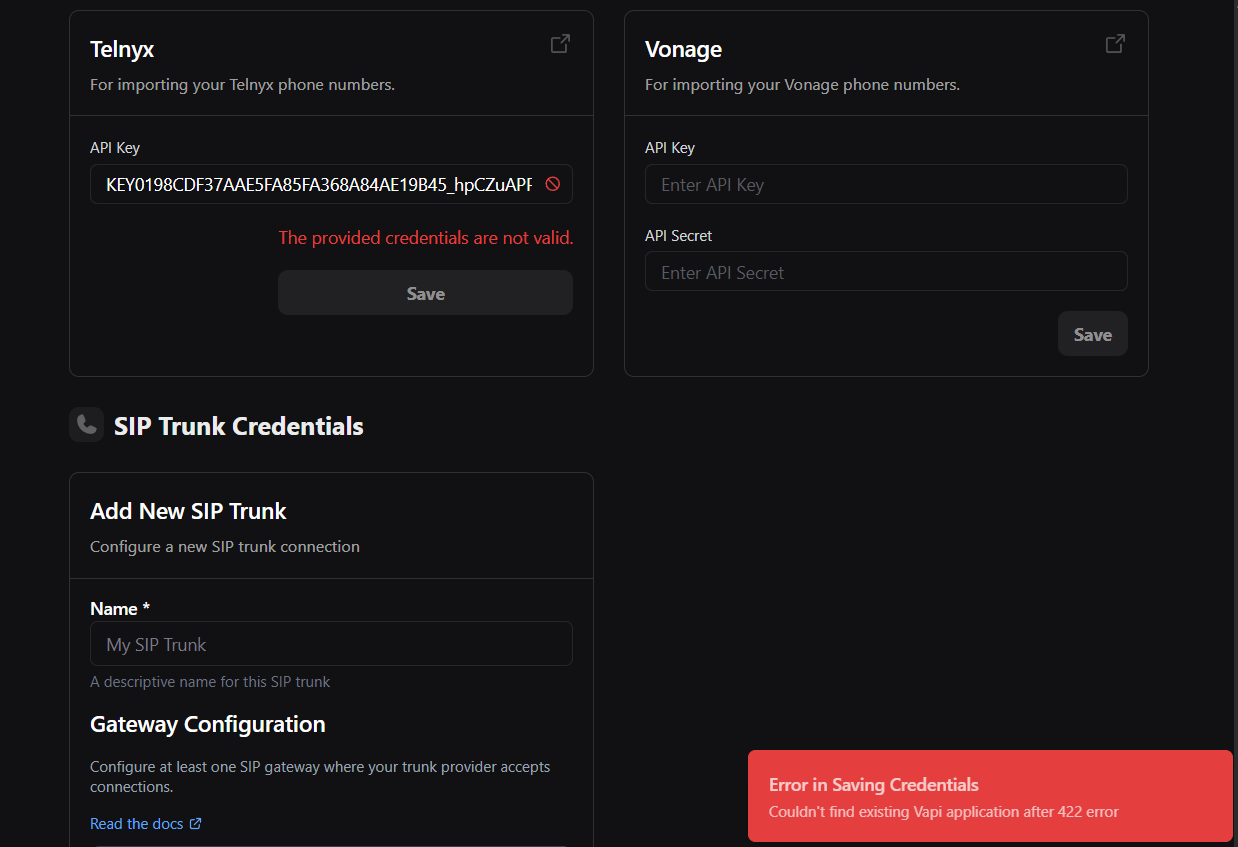This screenshot has width=1238, height=847.
Task: Click 'For importing your Vonage phone numbers.' text
Action: point(802,85)
